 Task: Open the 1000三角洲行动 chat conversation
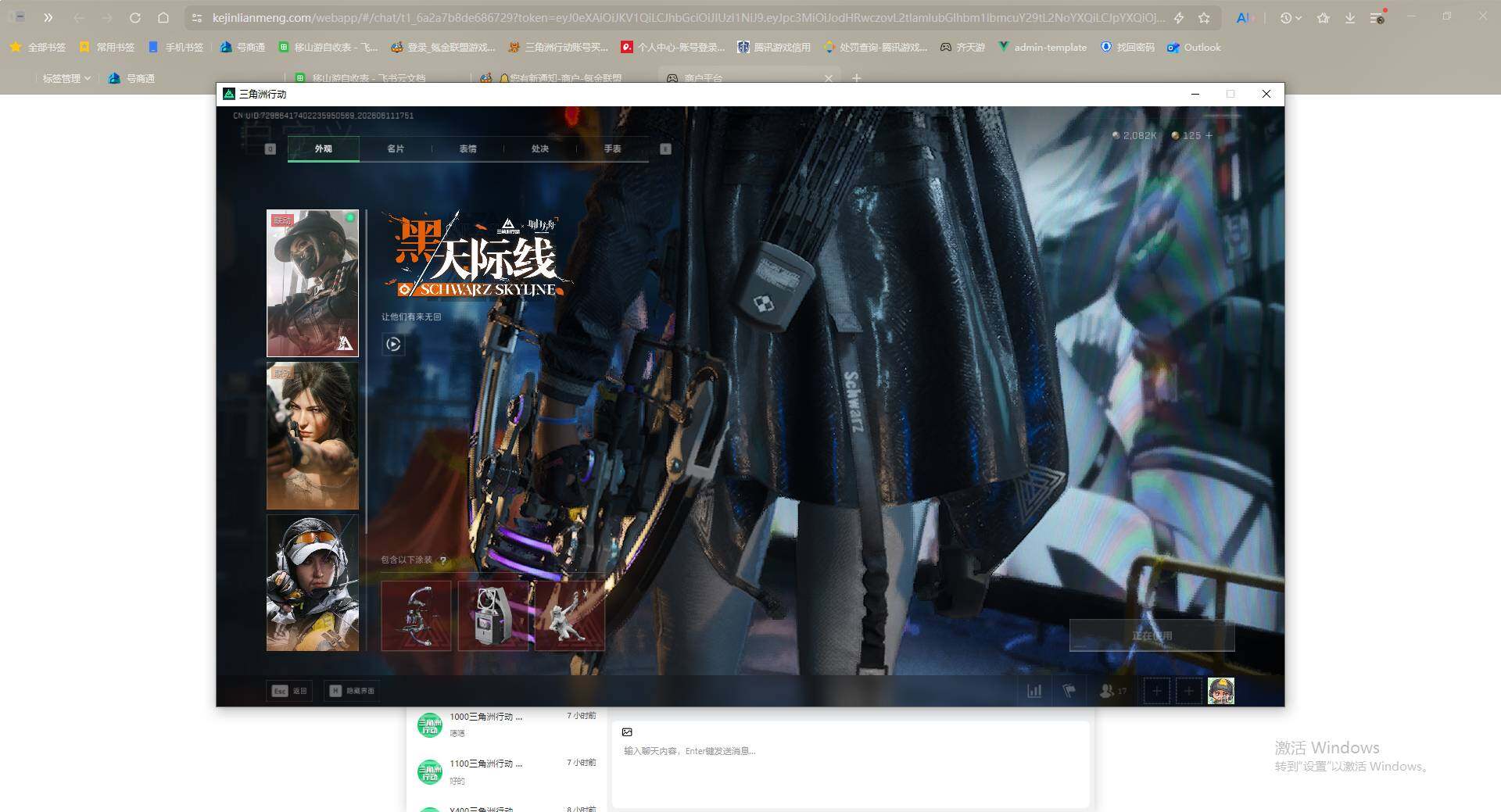point(507,724)
